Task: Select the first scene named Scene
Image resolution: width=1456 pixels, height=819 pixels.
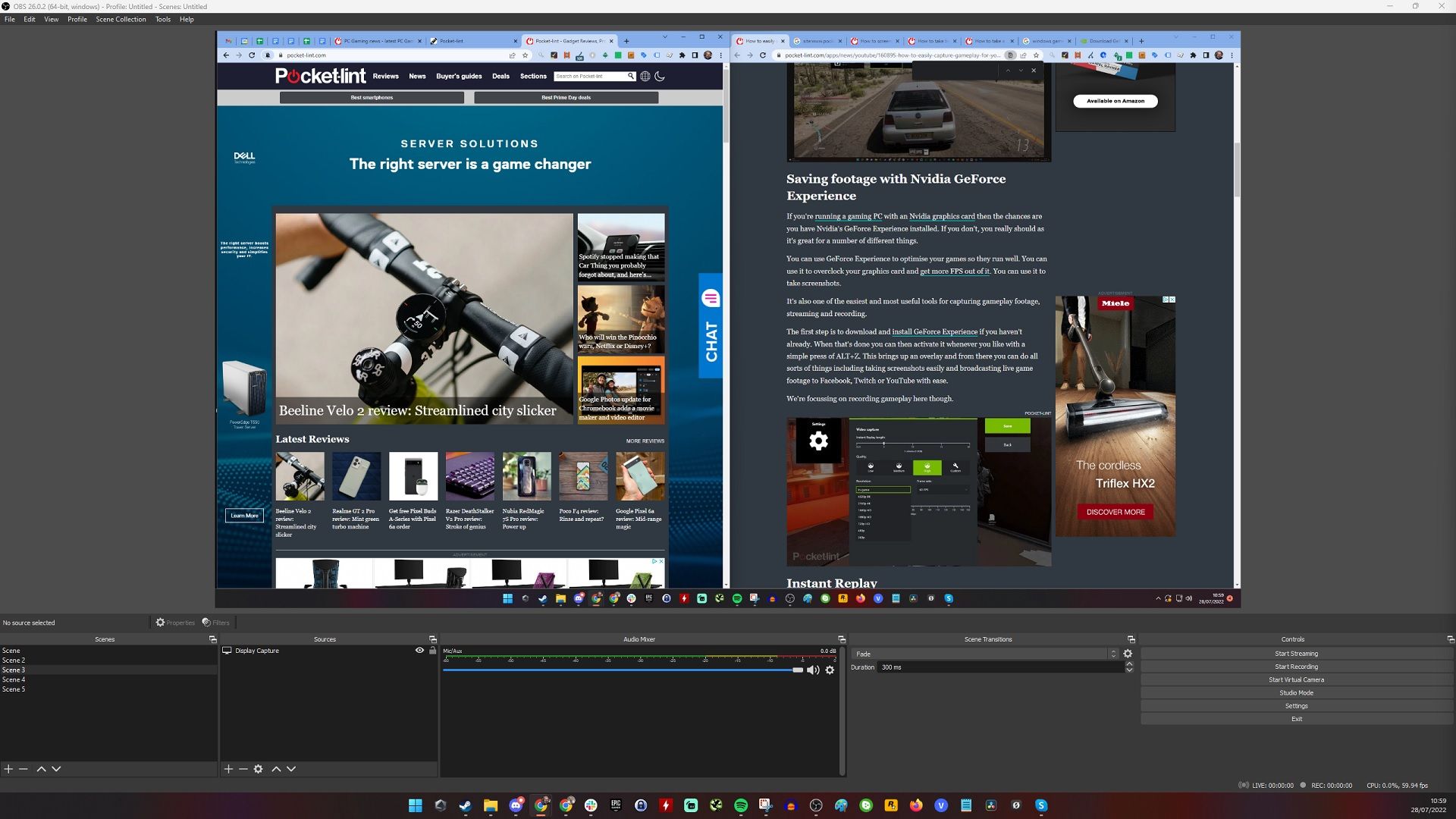Action: tap(108, 651)
